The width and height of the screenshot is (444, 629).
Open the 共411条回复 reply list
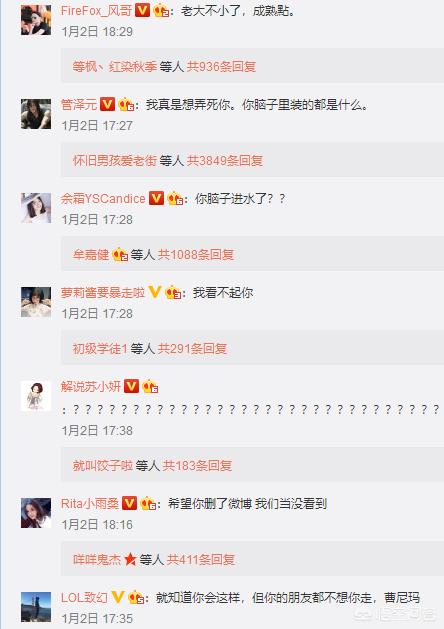(201, 559)
